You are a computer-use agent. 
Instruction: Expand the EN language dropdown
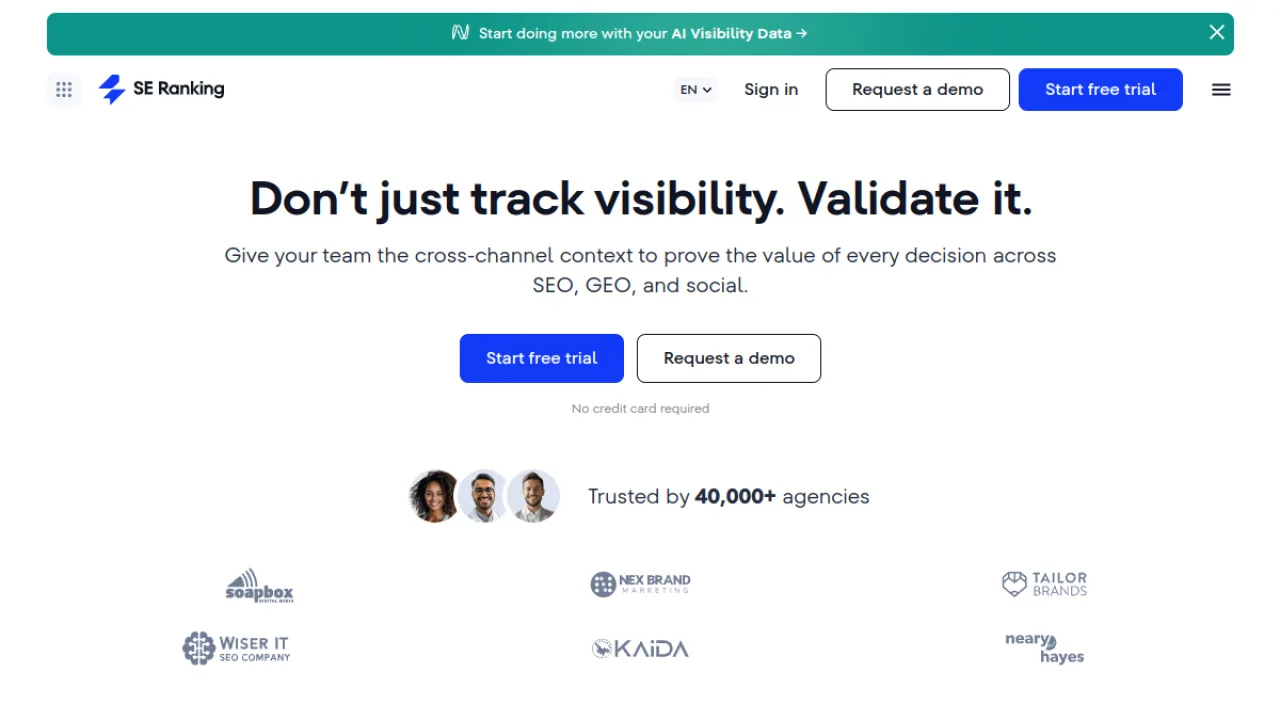[696, 89]
